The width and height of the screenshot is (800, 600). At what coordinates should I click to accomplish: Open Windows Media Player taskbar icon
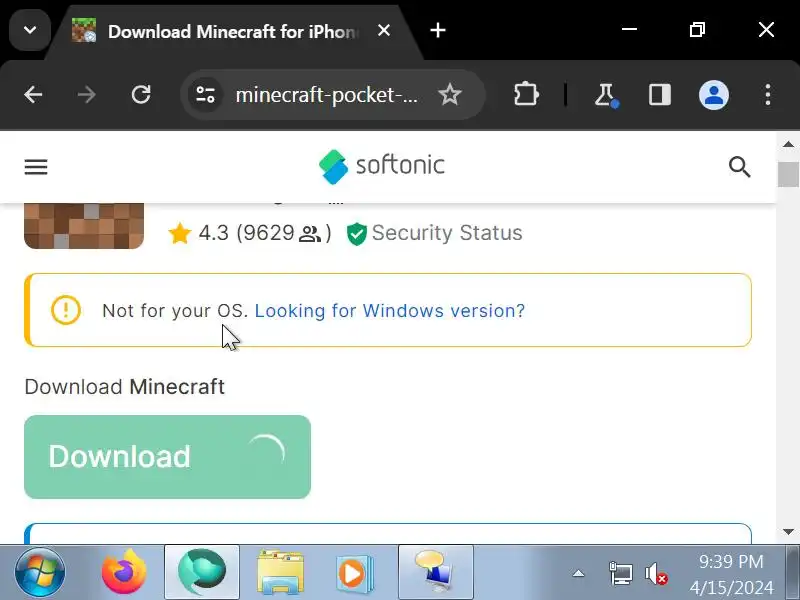(355, 573)
